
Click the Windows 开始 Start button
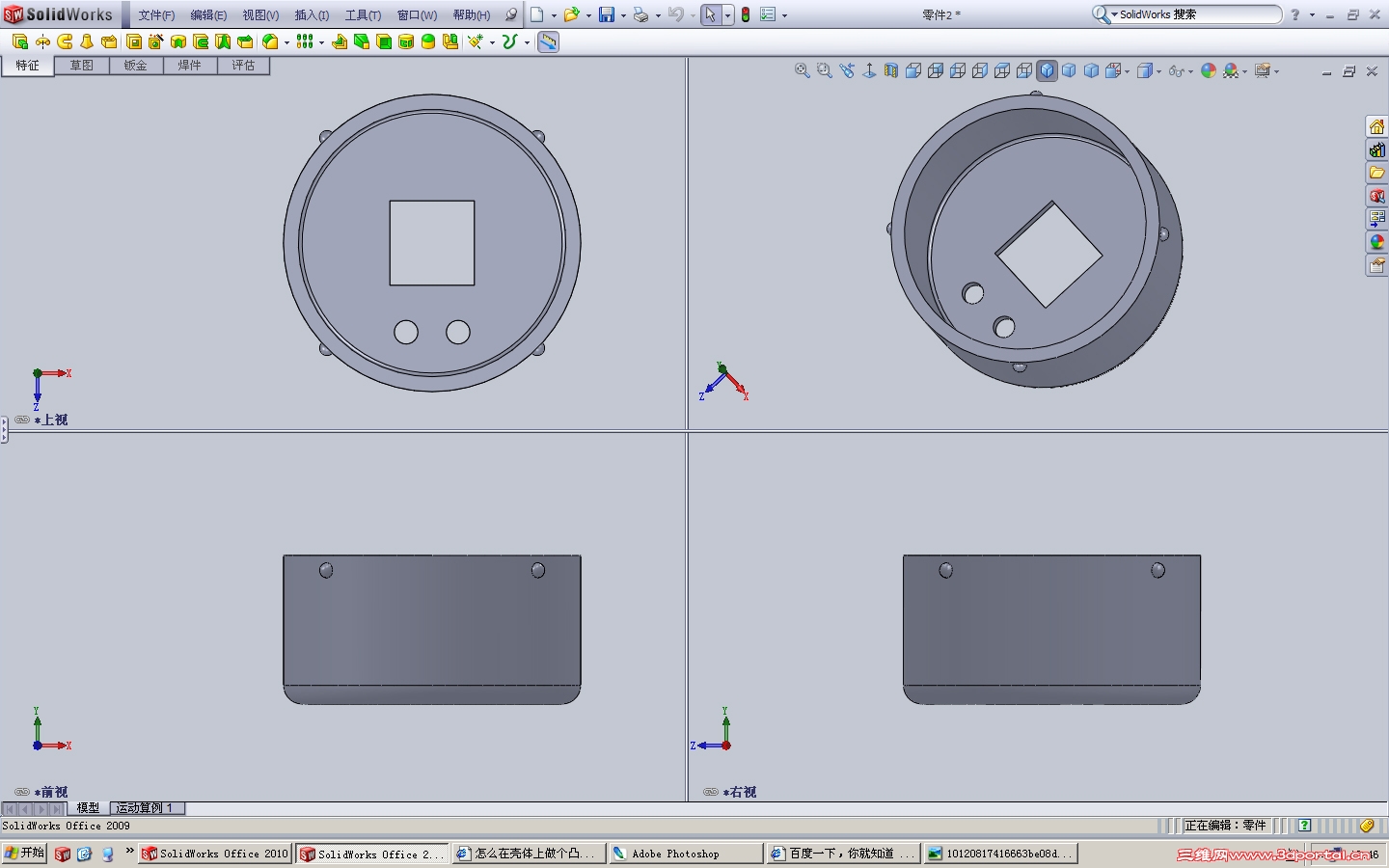[x=24, y=854]
